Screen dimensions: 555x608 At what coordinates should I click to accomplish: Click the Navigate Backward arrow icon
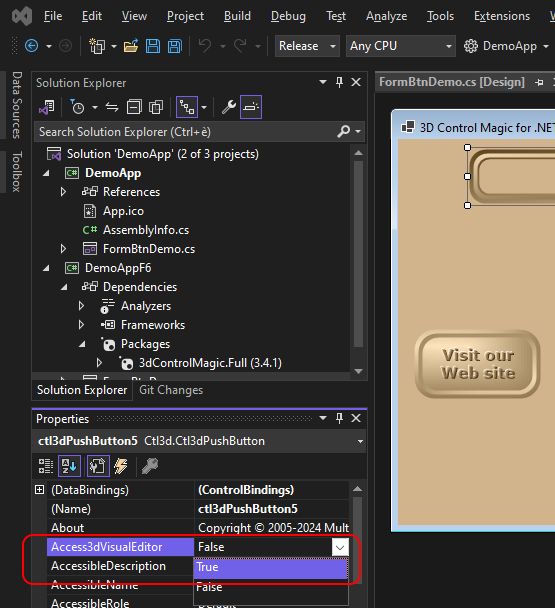(x=31, y=46)
